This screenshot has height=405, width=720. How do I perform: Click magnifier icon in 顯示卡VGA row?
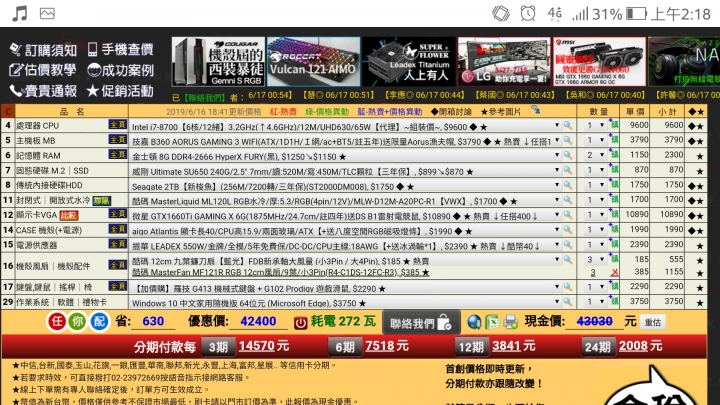[x=568, y=214]
